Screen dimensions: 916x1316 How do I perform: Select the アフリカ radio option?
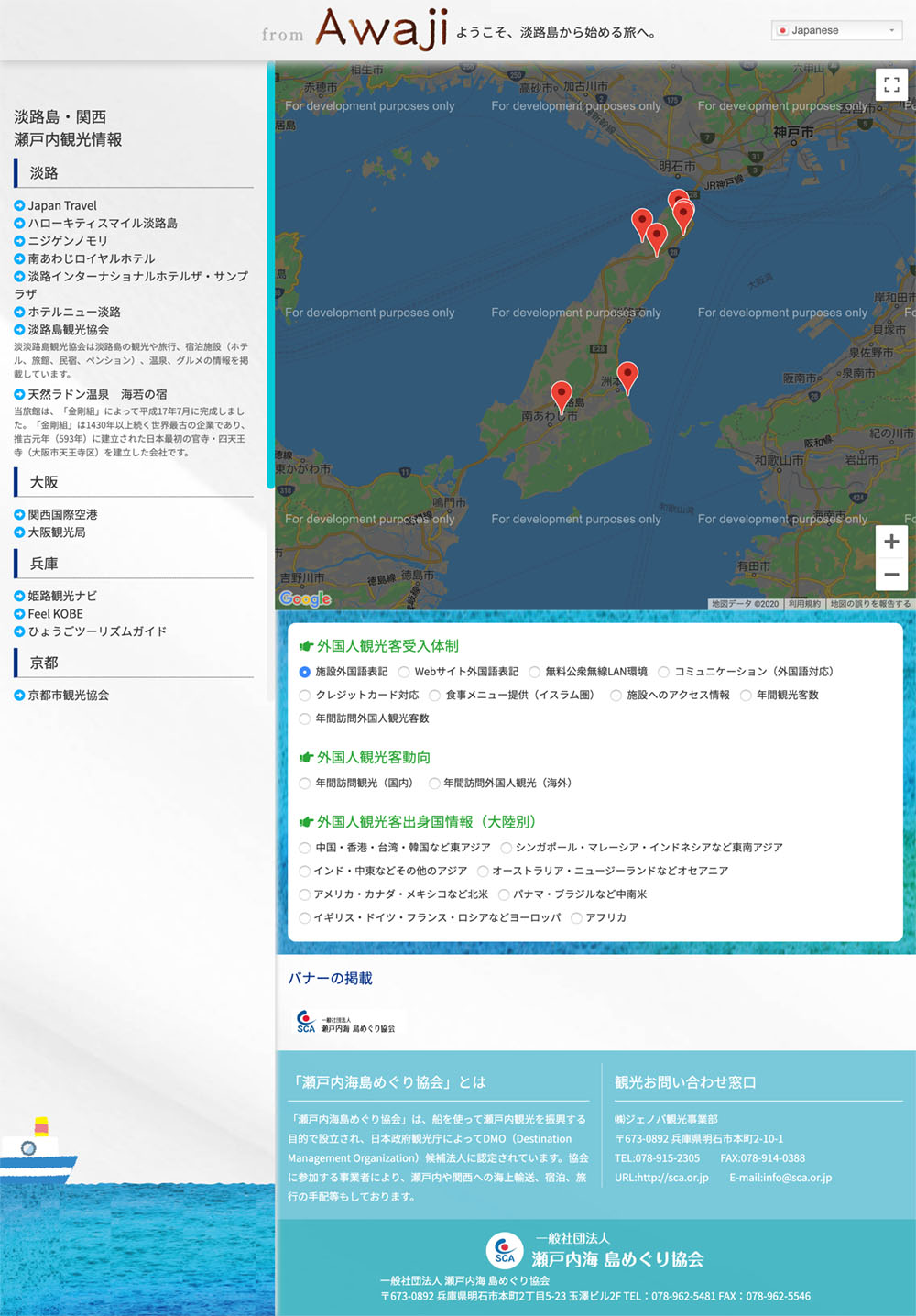pyautogui.click(x=576, y=918)
